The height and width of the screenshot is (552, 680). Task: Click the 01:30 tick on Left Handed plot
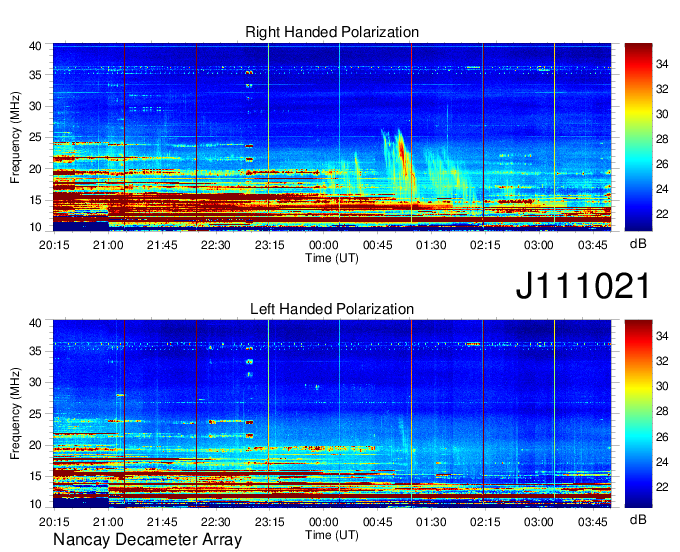point(431,522)
